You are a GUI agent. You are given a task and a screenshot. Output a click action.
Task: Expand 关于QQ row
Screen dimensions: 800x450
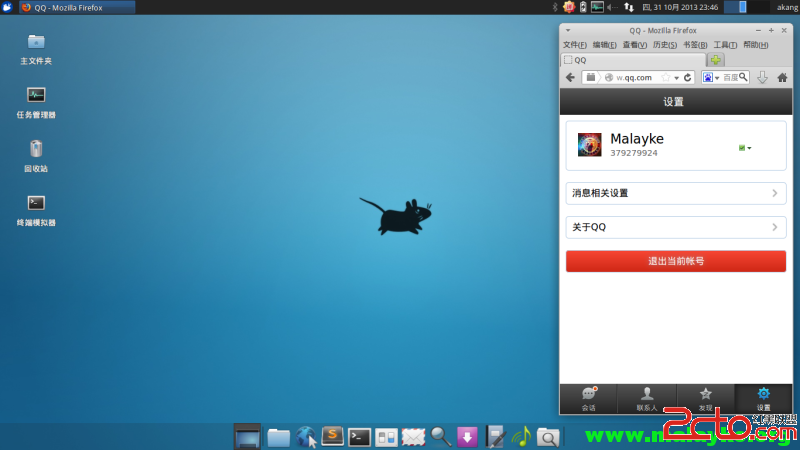click(x=676, y=227)
